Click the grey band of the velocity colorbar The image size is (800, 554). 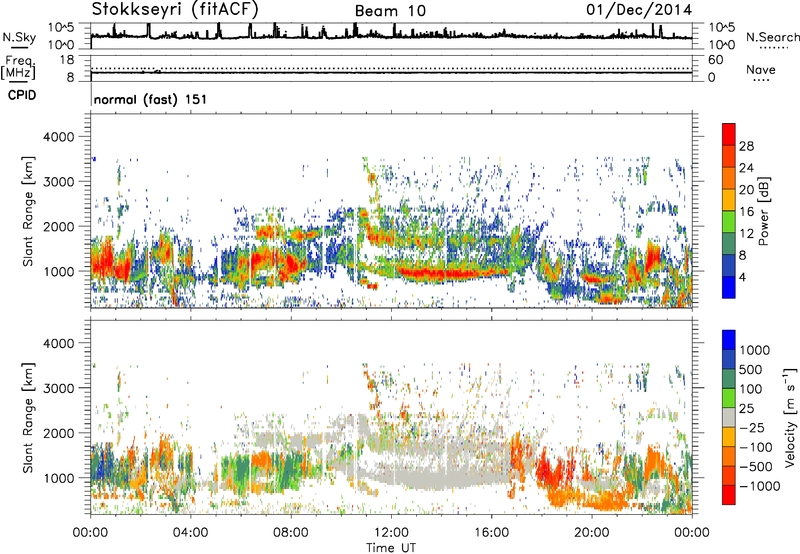(x=729, y=417)
